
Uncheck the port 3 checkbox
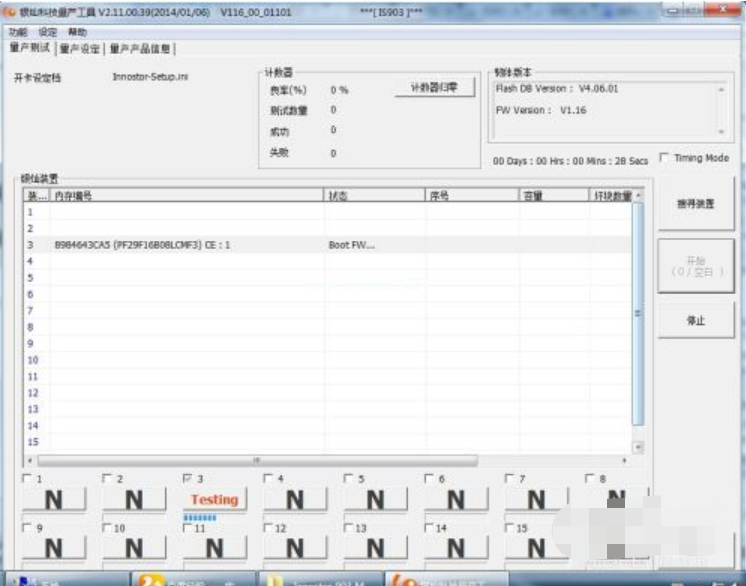[188, 479]
